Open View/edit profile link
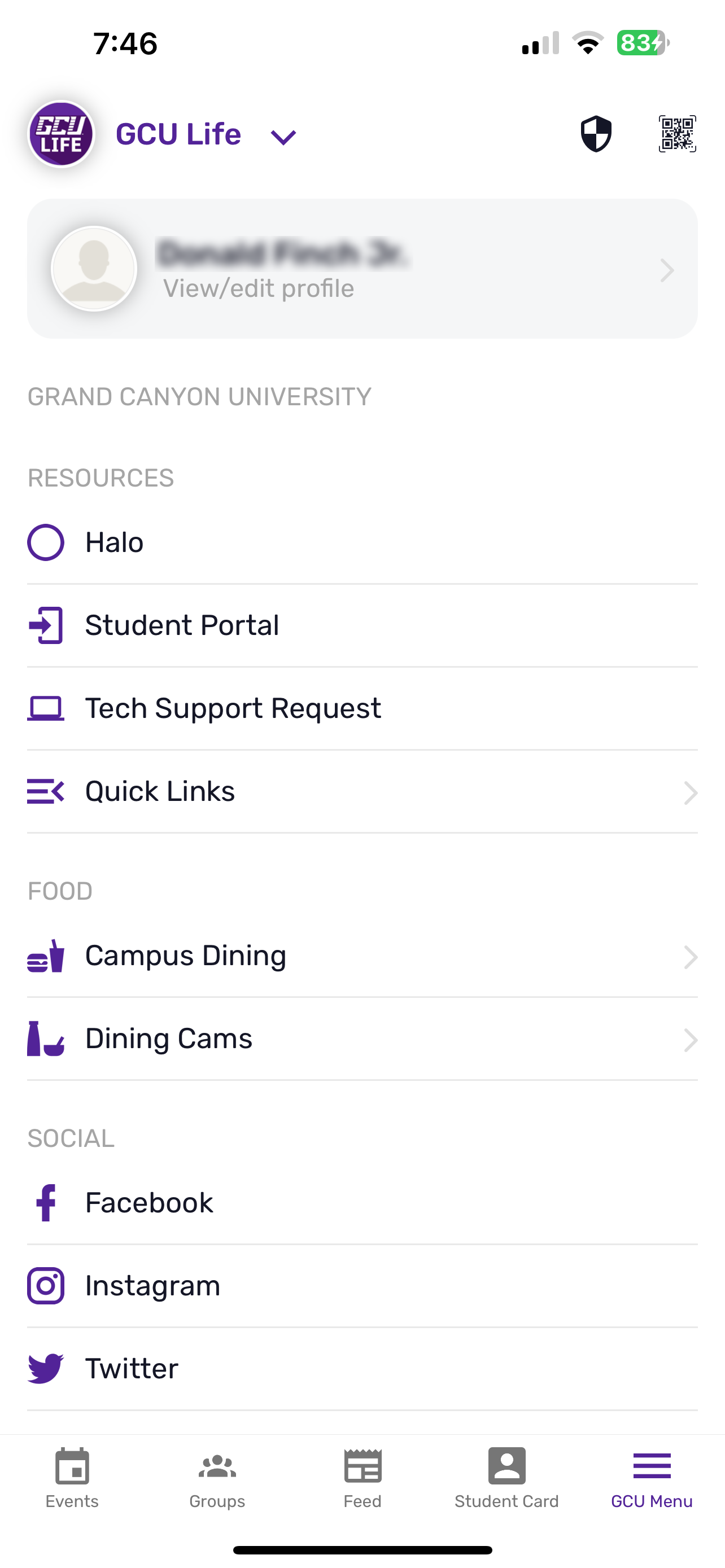This screenshot has height=1568, width=725. point(258,288)
